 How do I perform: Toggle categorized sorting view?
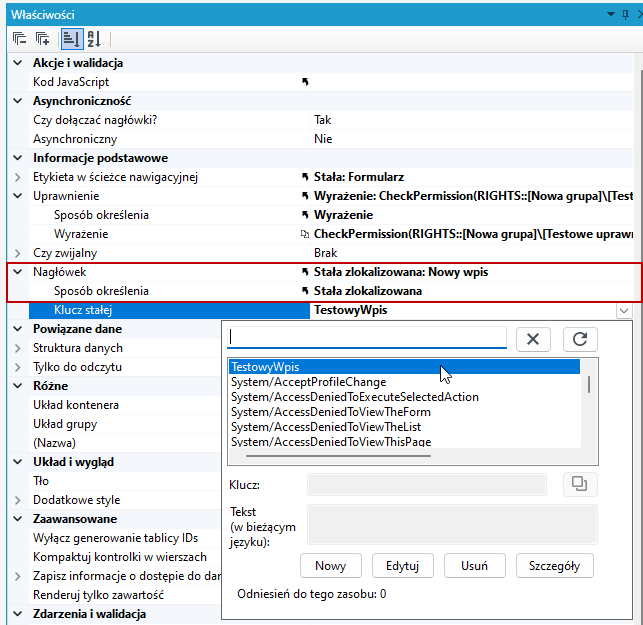(72, 39)
